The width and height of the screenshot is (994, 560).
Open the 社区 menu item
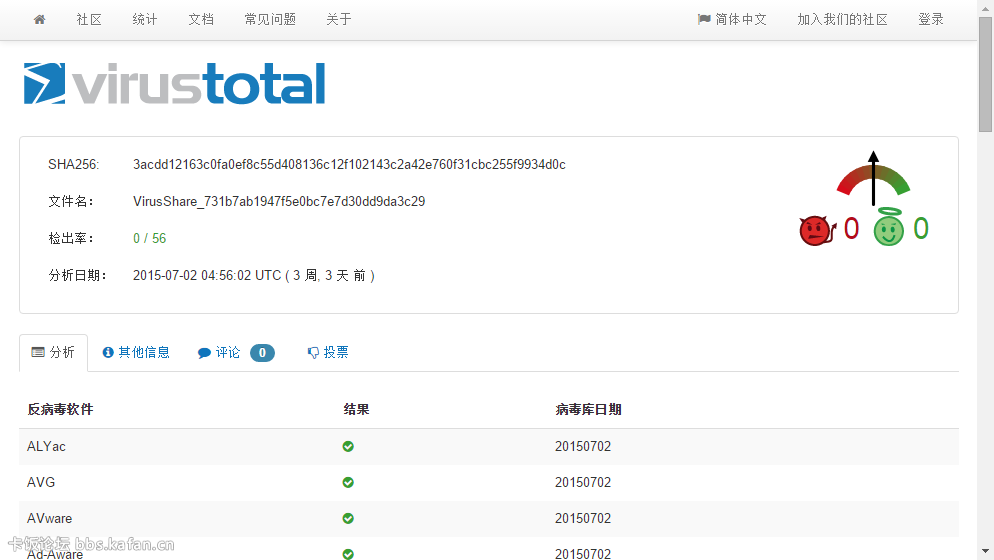coord(89,19)
